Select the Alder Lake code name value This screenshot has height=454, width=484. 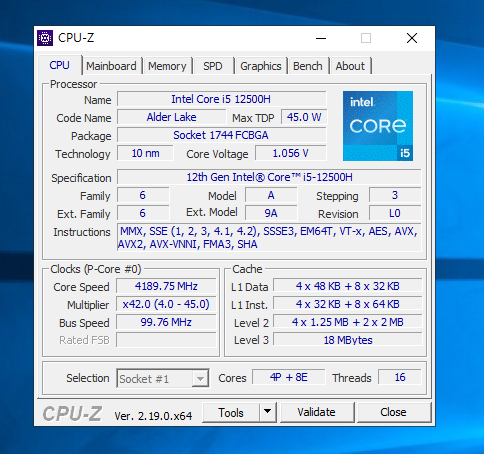click(171, 117)
